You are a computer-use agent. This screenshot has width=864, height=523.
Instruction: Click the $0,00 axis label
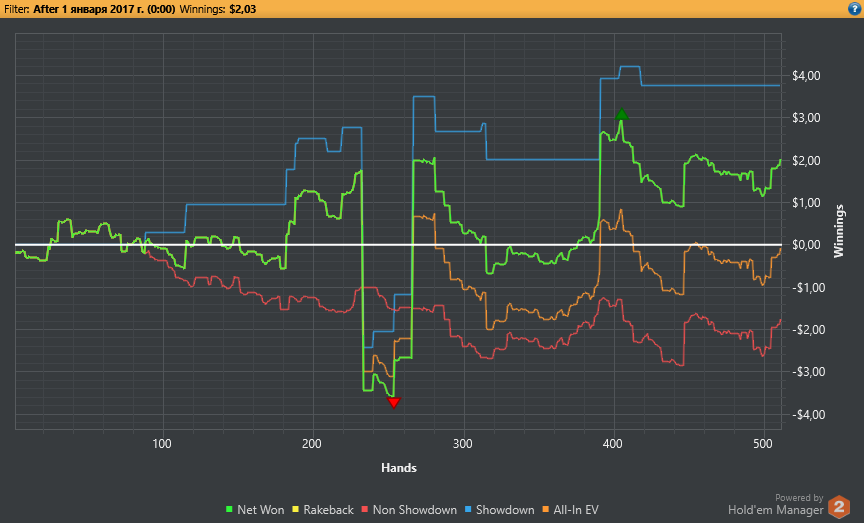[806, 245]
